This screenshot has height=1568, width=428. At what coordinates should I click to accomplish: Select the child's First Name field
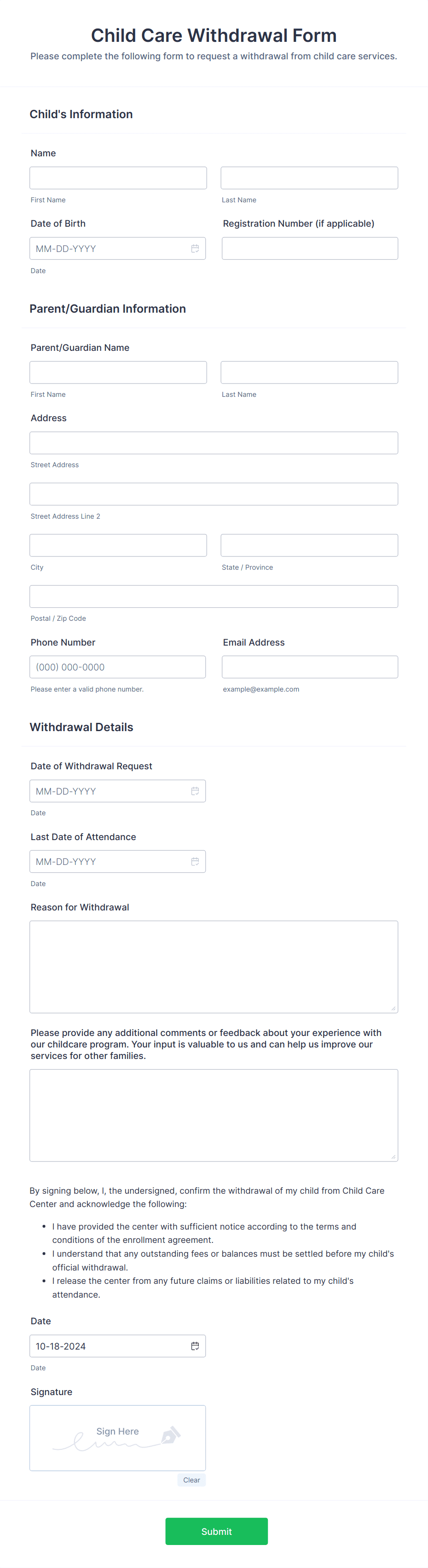coord(117,177)
